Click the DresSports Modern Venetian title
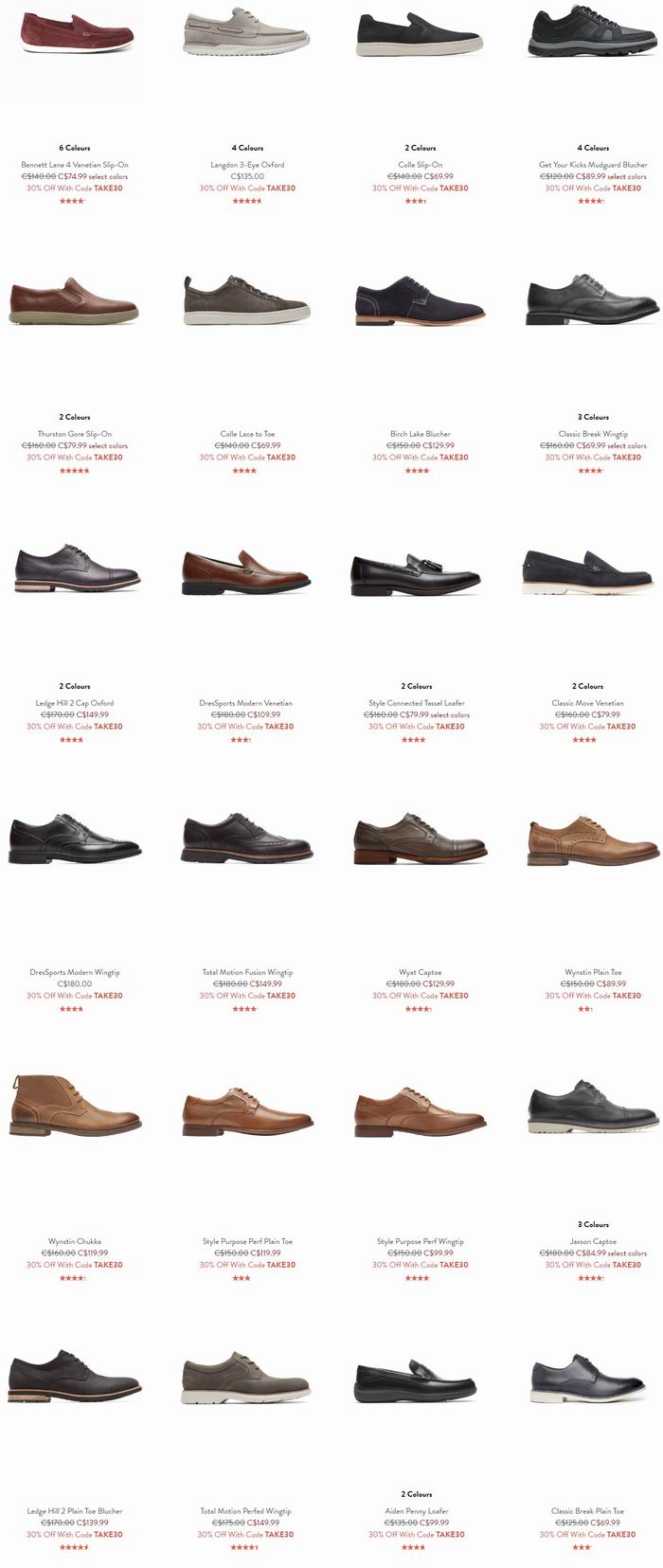This screenshot has height=1568, width=663. pyautogui.click(x=245, y=703)
